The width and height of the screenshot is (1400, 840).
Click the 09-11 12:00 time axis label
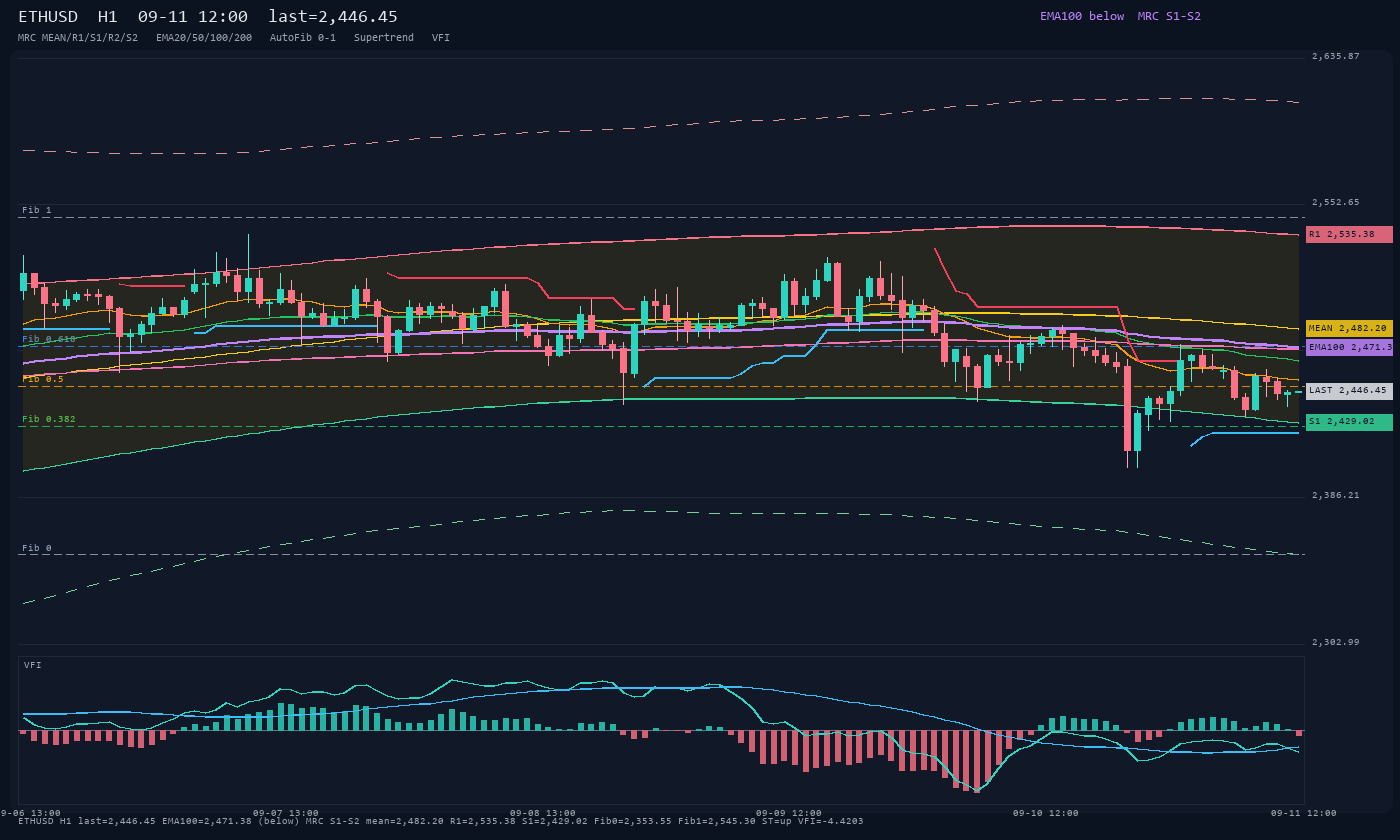[1304, 813]
